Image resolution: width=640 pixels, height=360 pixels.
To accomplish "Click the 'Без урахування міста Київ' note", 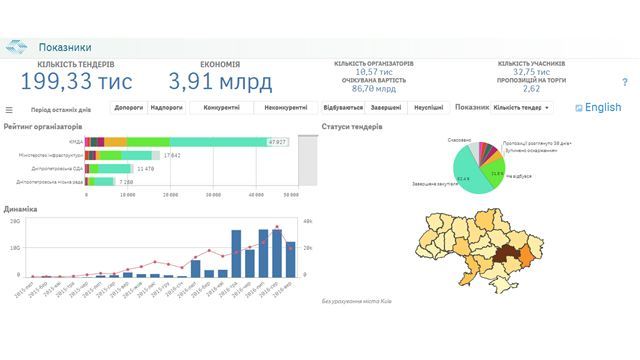I will click(x=357, y=301).
